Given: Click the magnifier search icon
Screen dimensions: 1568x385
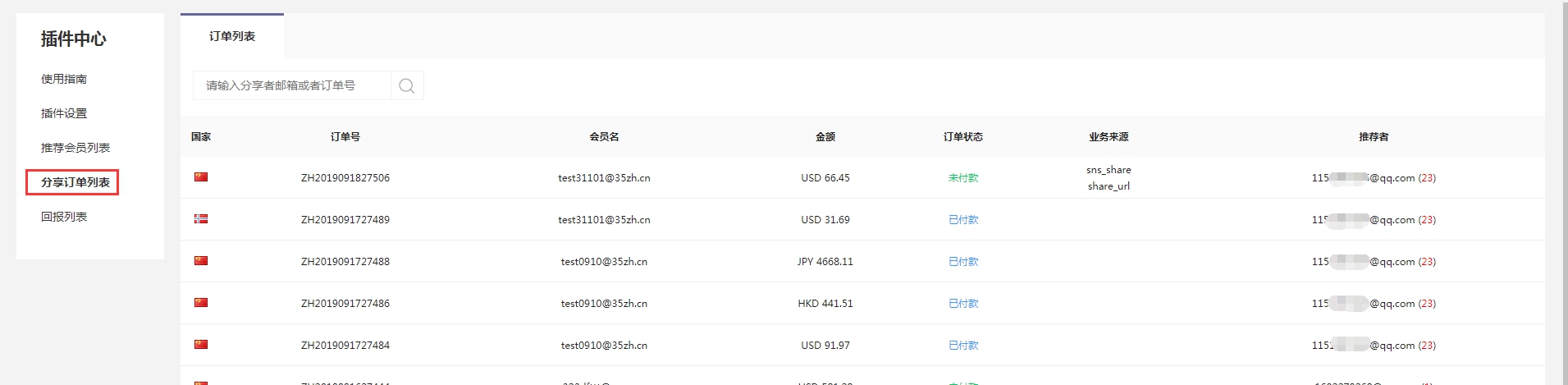Looking at the screenshot, I should [406, 85].
